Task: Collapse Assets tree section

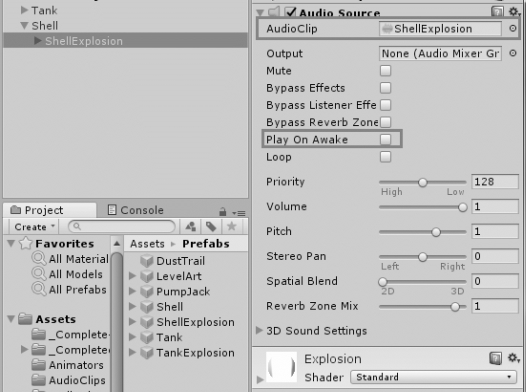Action: click(11, 319)
